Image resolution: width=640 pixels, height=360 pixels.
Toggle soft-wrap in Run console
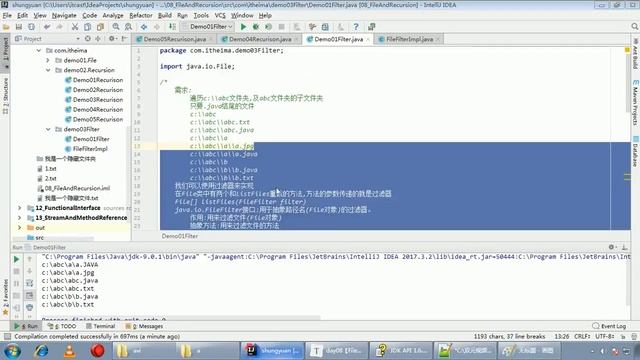tap(29, 283)
